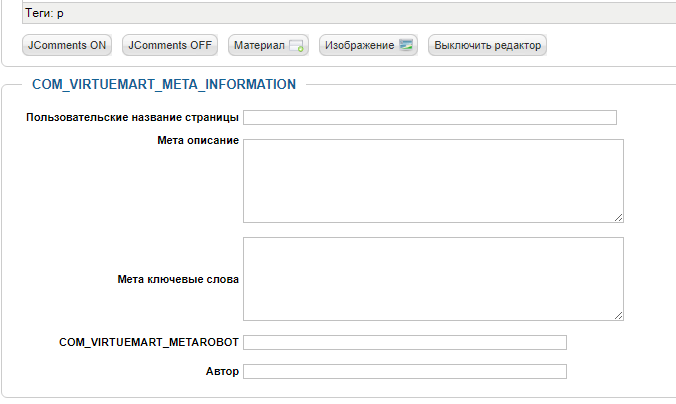Click the Автор label

tap(222, 372)
